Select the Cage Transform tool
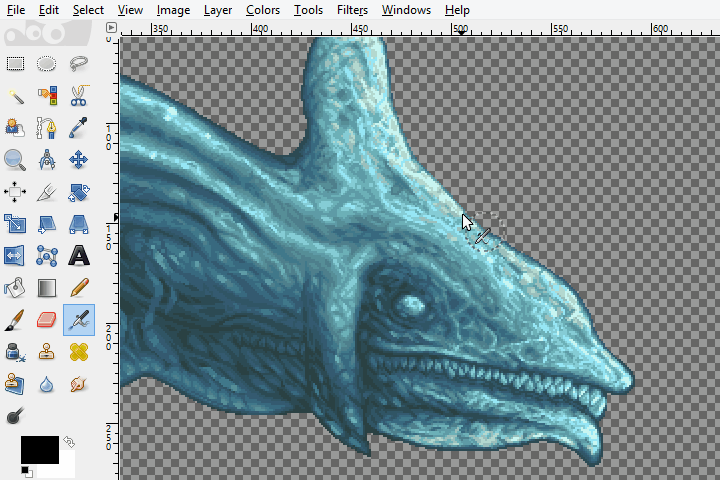The width and height of the screenshot is (720, 480). (x=47, y=256)
